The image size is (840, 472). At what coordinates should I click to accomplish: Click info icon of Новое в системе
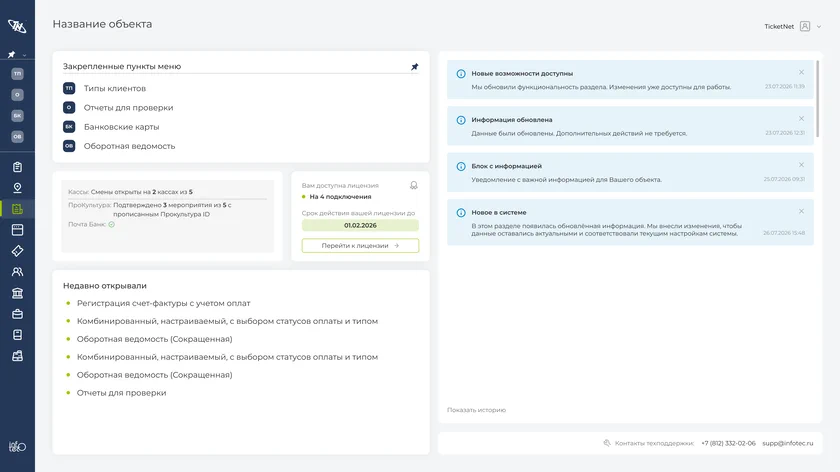coord(461,213)
